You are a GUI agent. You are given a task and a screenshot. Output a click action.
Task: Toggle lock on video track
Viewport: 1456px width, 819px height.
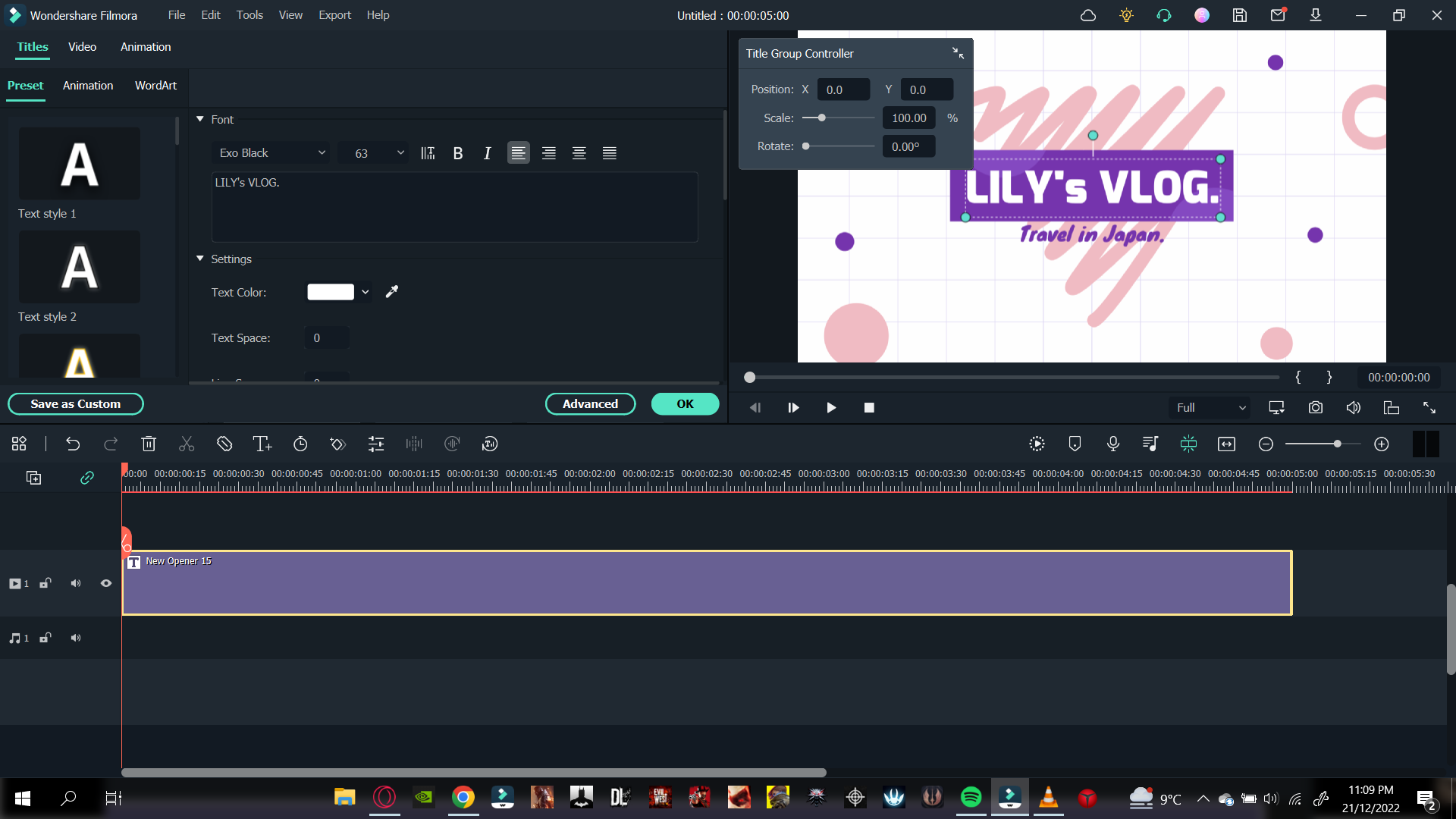(45, 583)
